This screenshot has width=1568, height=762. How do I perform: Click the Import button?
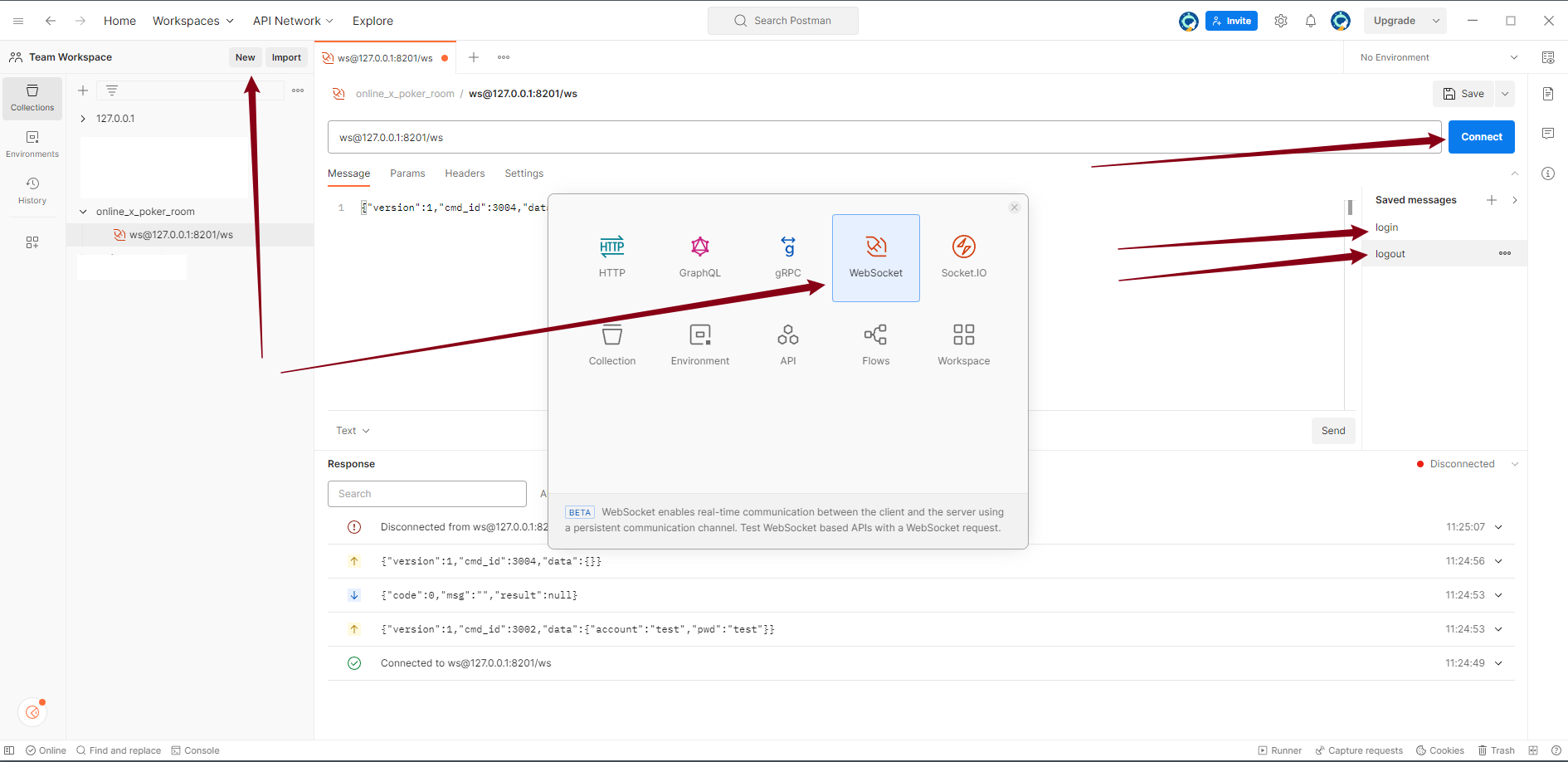point(286,57)
